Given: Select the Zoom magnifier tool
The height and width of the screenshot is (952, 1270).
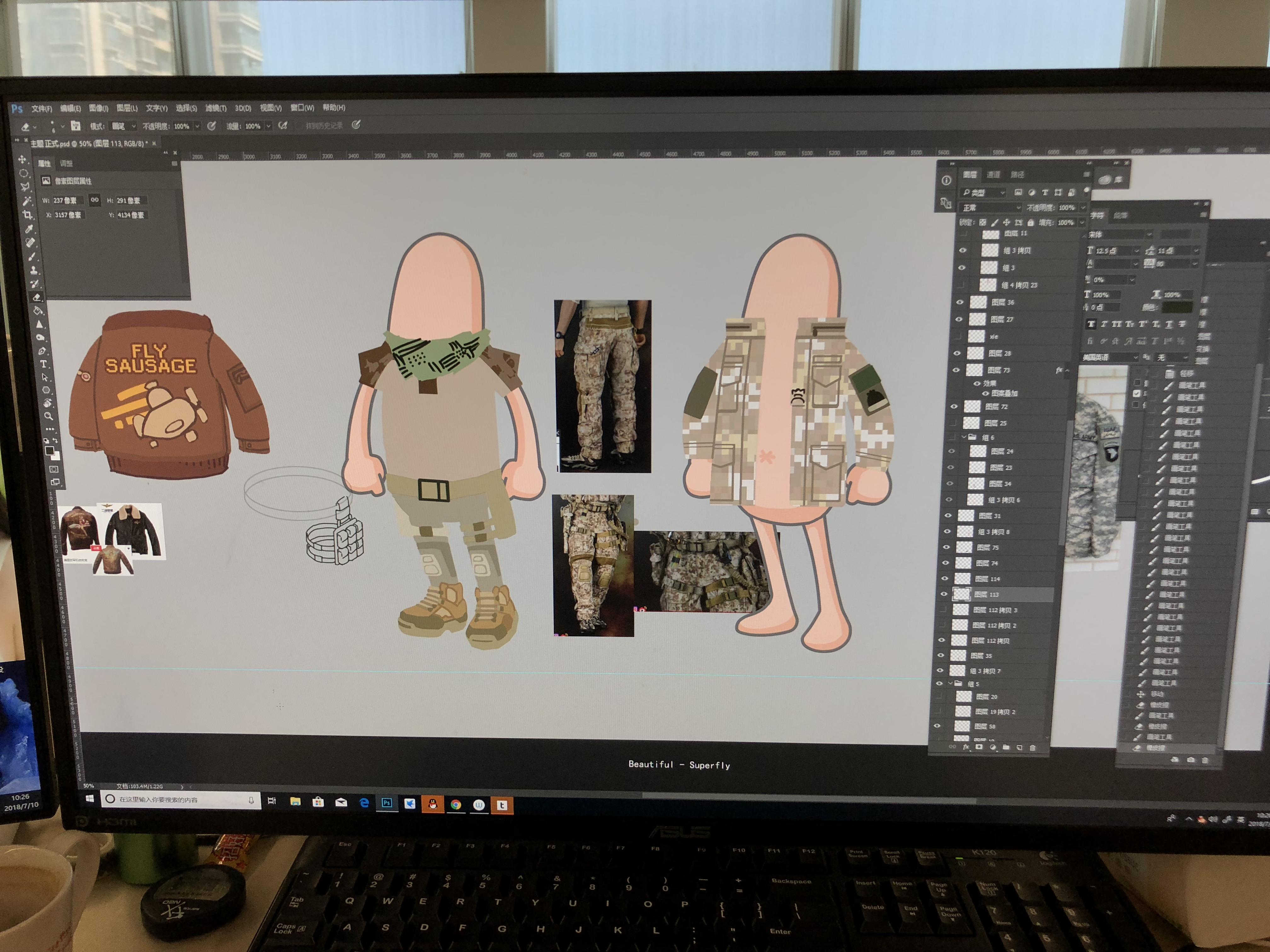Looking at the screenshot, I should [49, 416].
